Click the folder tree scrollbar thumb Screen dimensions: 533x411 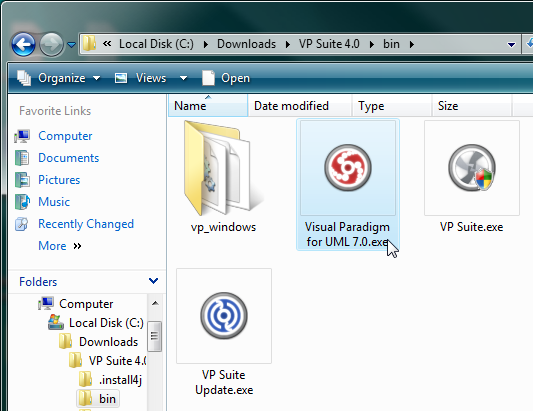click(155, 336)
